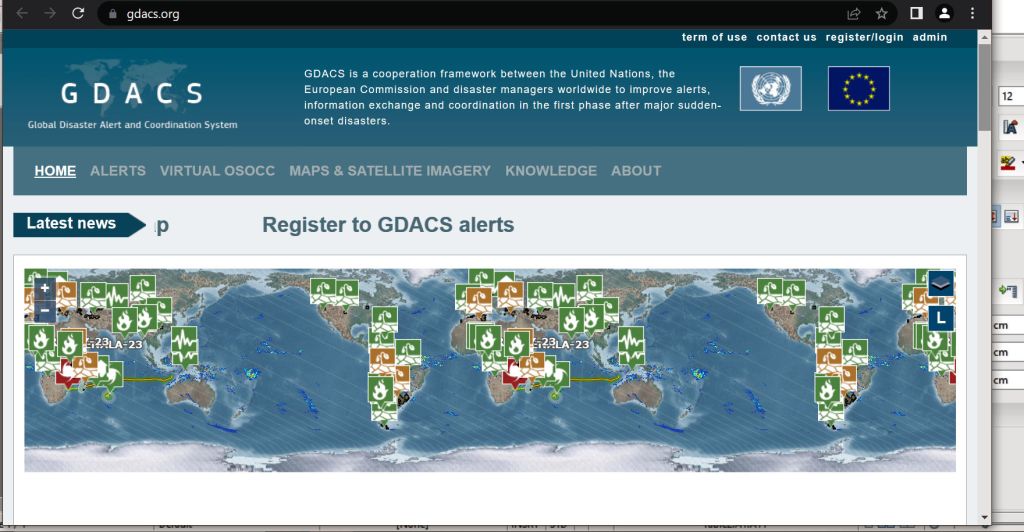Click the United Nations logo
This screenshot has height=532, width=1024.
point(770,89)
